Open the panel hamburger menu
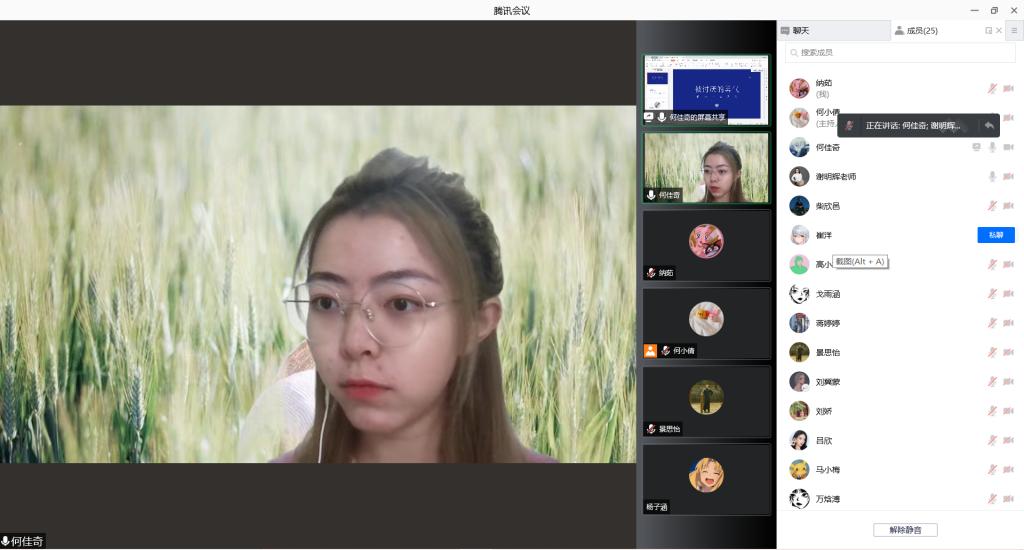This screenshot has width=1024, height=550. click(1013, 31)
